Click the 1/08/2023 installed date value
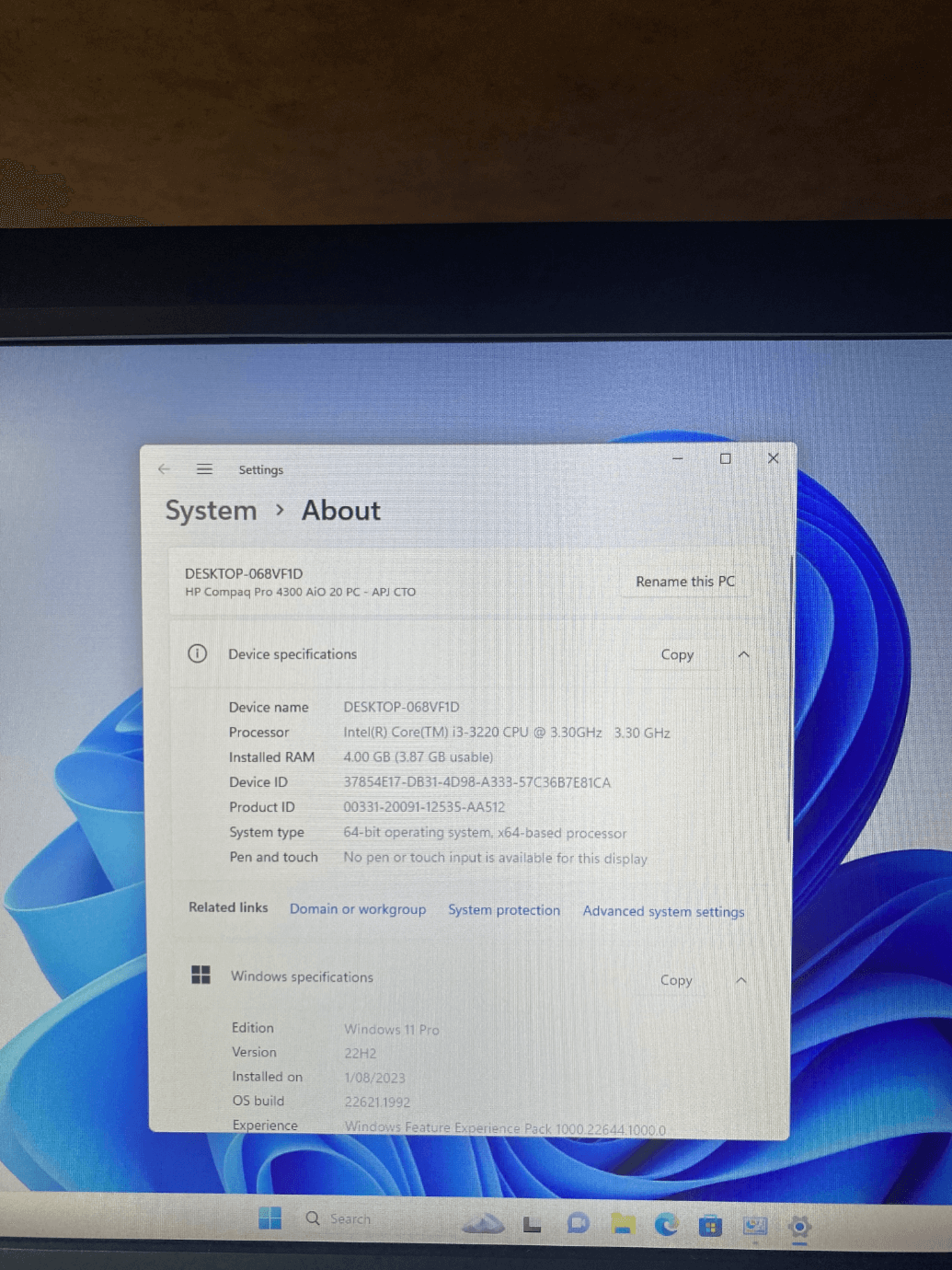 click(374, 1078)
